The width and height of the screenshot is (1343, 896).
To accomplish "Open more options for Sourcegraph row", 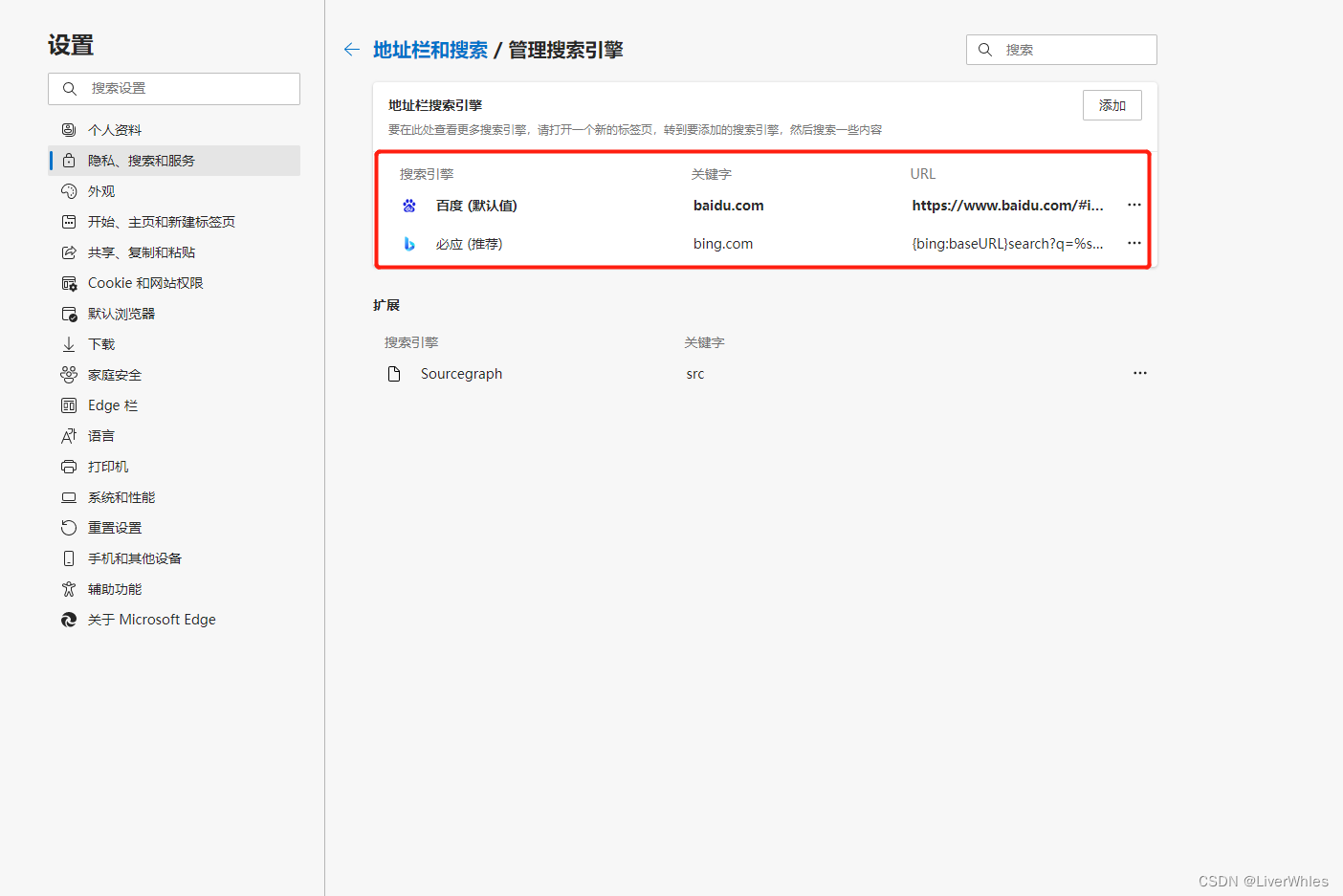I will 1140,373.
